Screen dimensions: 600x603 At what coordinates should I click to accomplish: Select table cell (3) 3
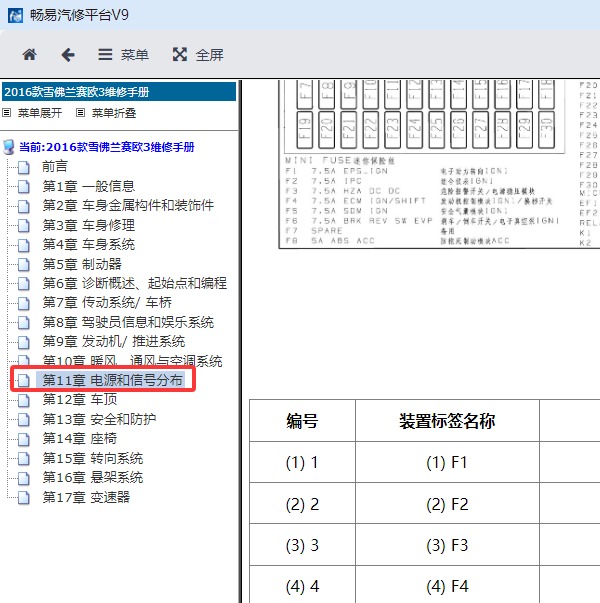[302, 545]
